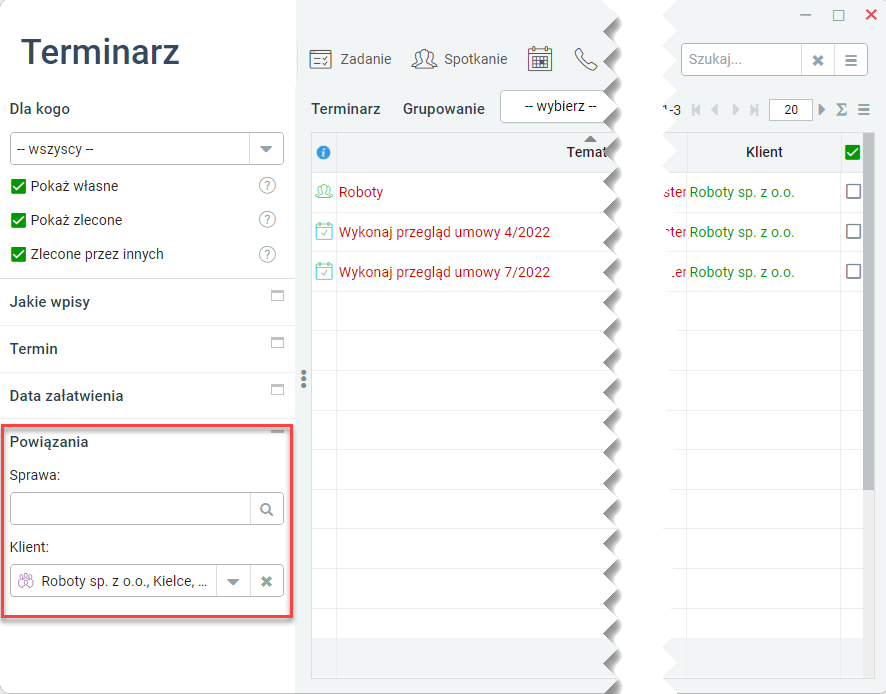Click into the Szukaj search box
Viewport: 886px width, 694px height.
pos(741,60)
